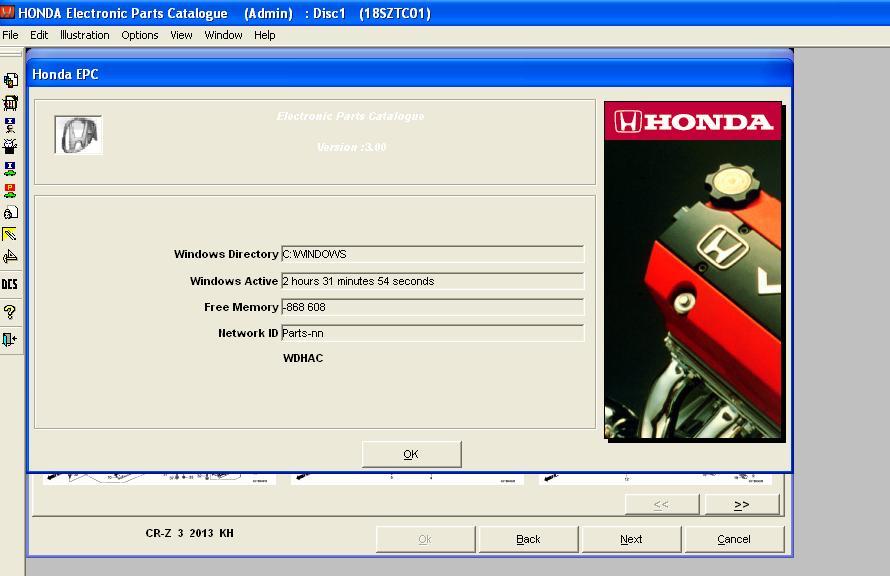
Task: Click the Back button
Action: pos(528,539)
